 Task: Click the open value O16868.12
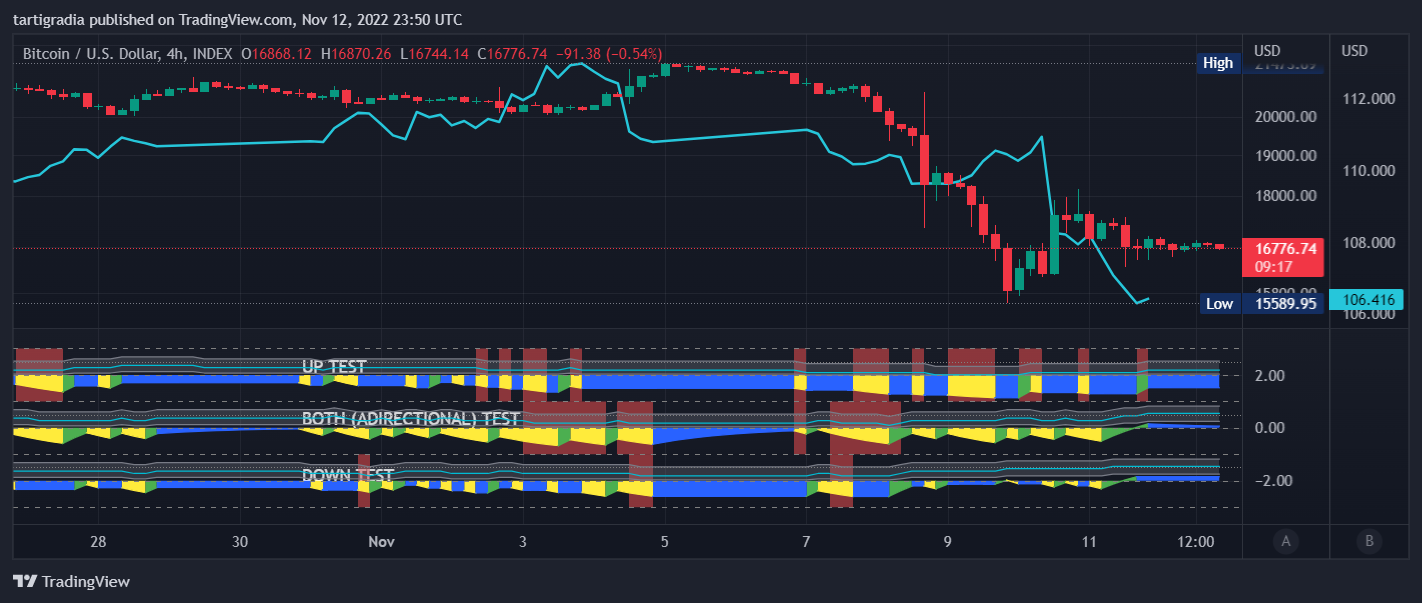tap(276, 53)
